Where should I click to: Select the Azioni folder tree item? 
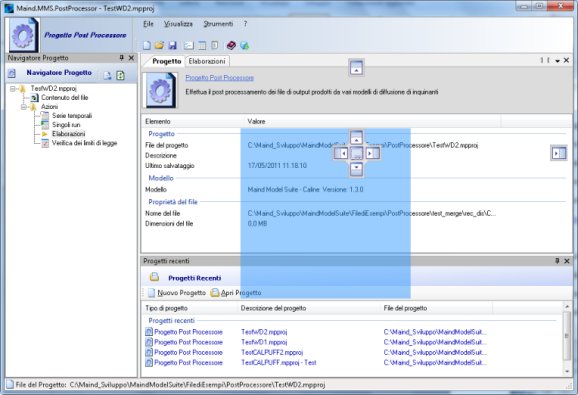coord(49,107)
